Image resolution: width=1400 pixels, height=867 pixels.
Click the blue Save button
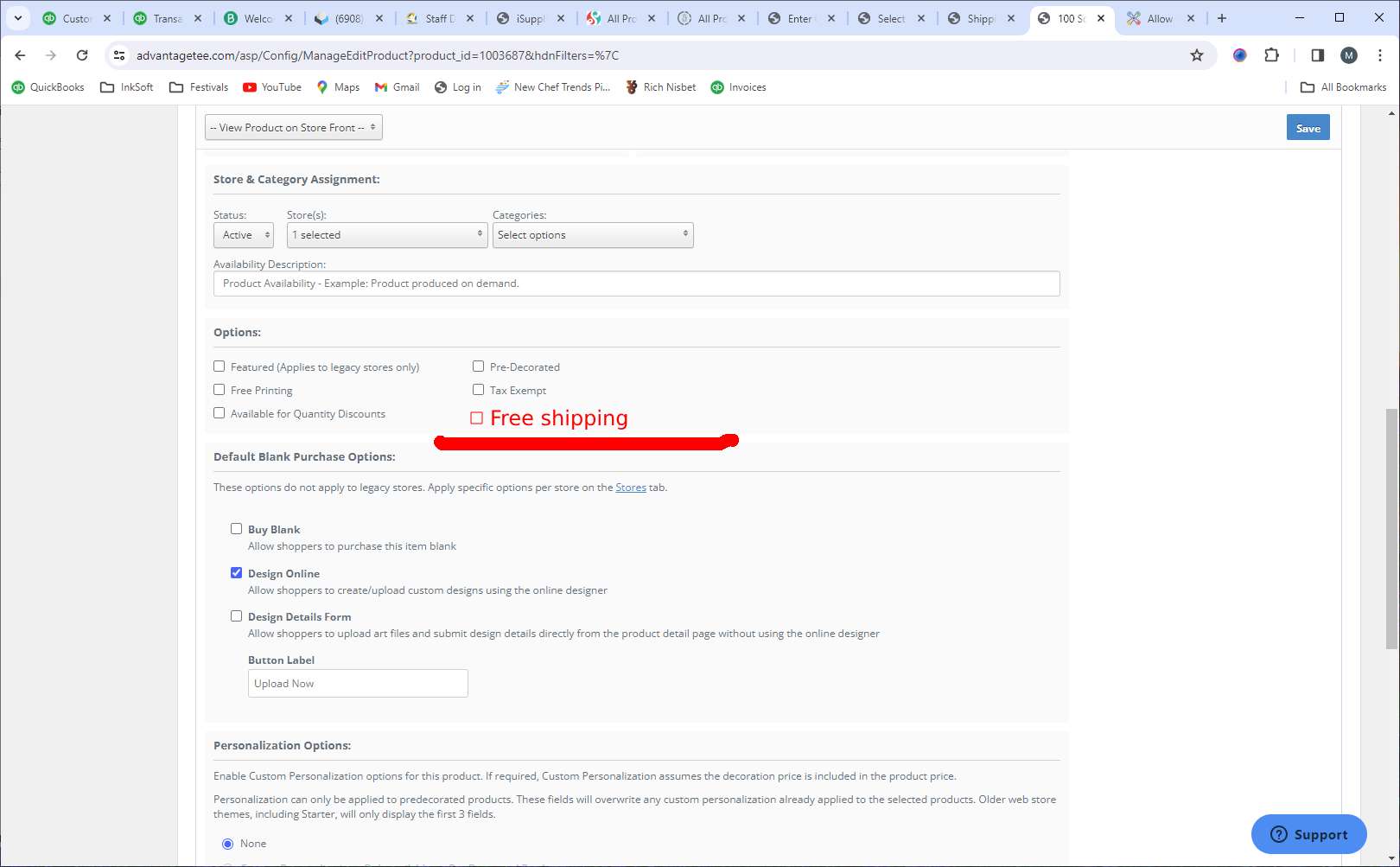point(1308,128)
